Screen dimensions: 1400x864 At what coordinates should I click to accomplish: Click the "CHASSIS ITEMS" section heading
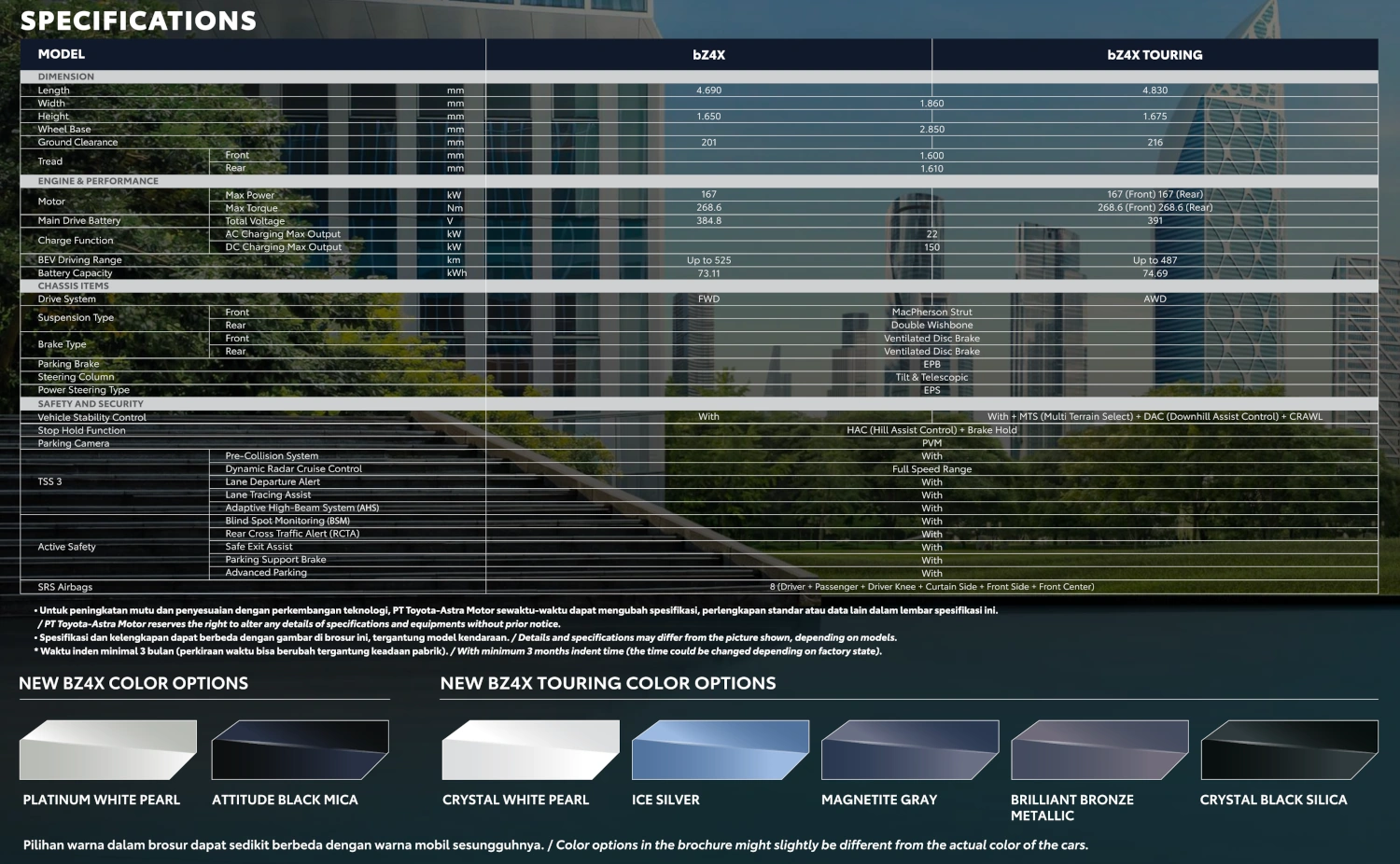pos(74,286)
